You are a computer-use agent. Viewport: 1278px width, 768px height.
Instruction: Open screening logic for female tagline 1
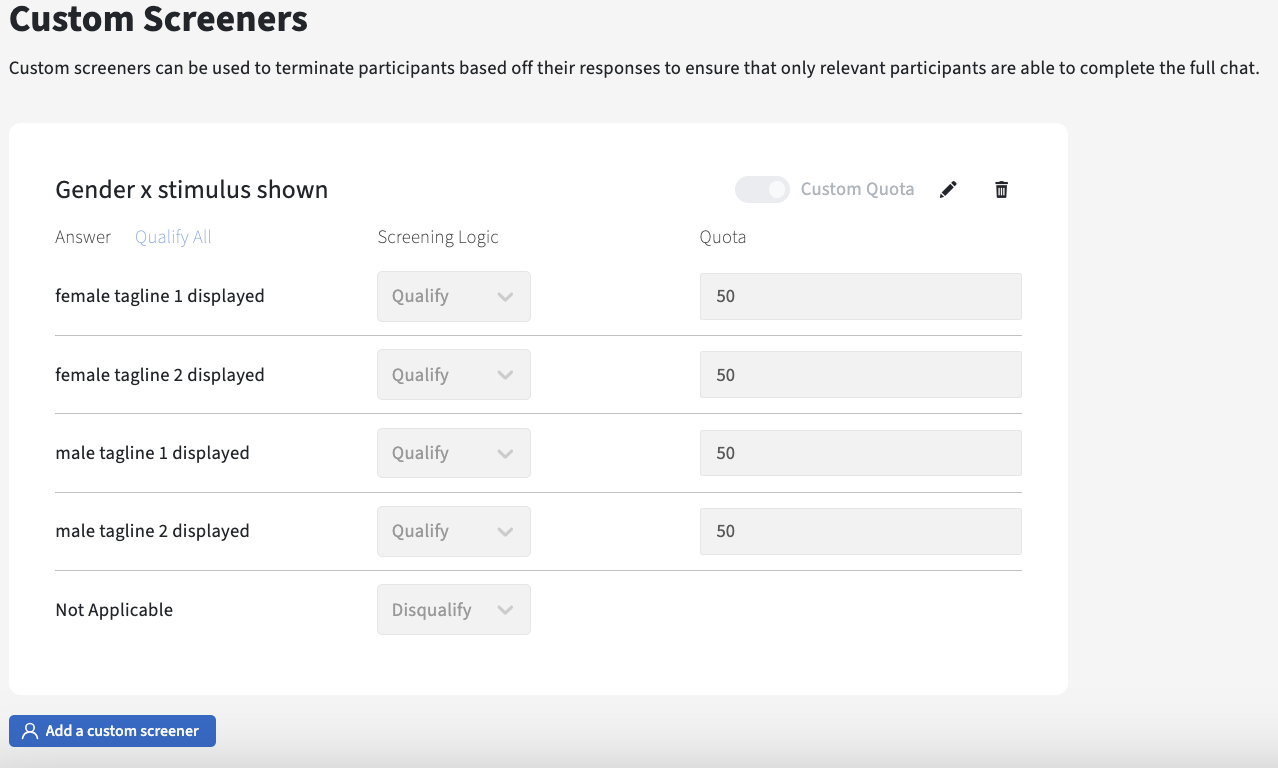coord(453,297)
